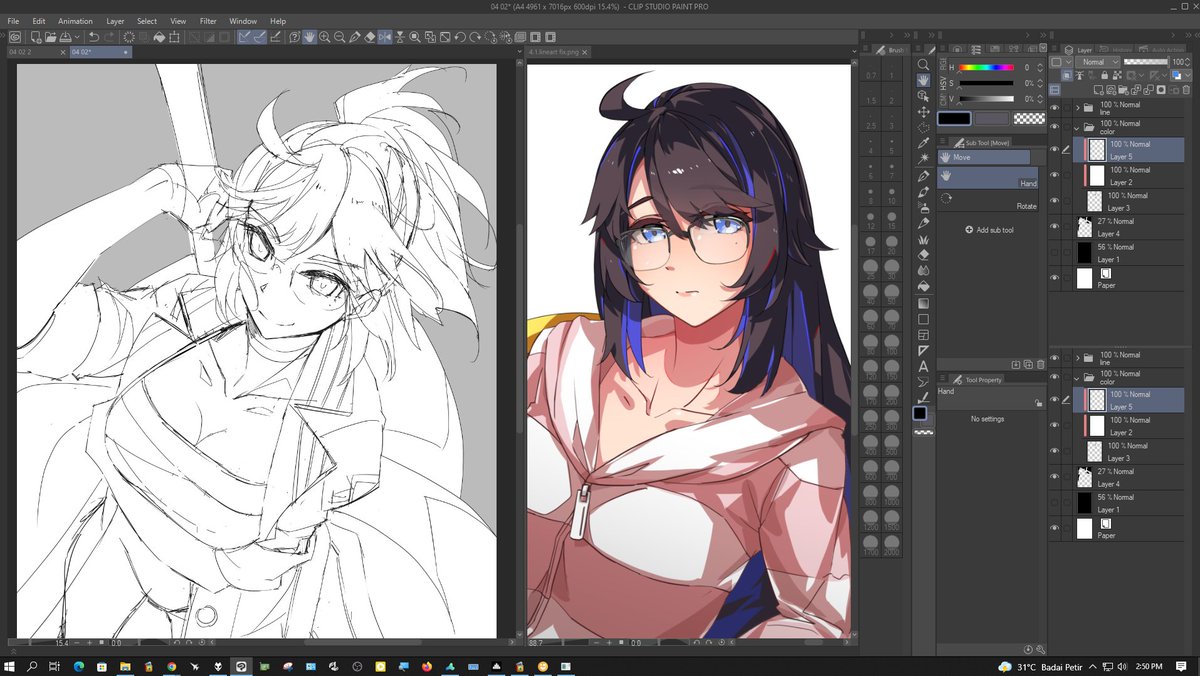The width and height of the screenshot is (1200, 676).
Task: Select the Rotate sub tool
Action: (x=987, y=200)
